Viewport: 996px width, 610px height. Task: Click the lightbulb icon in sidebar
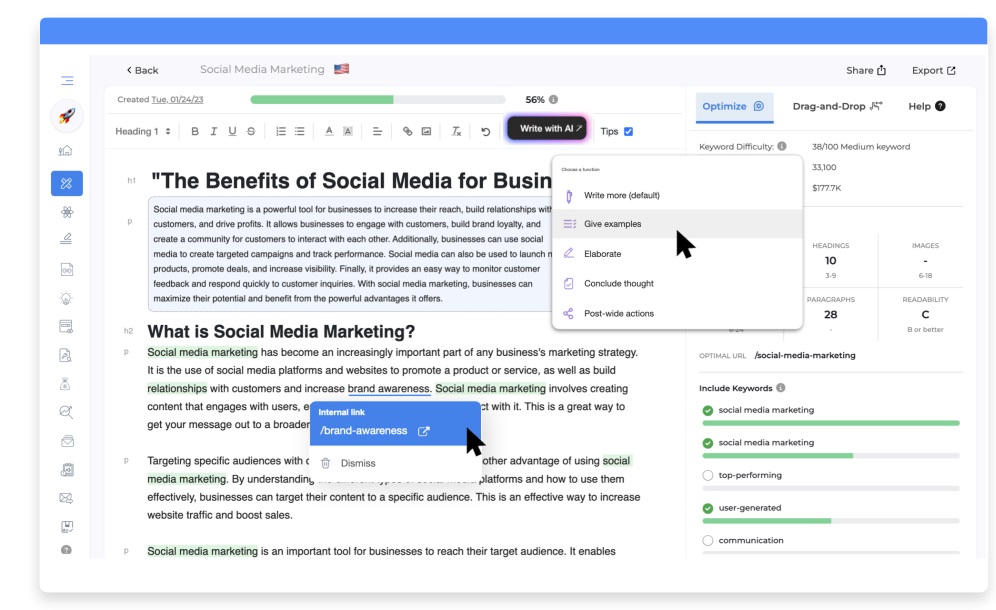pos(66,297)
